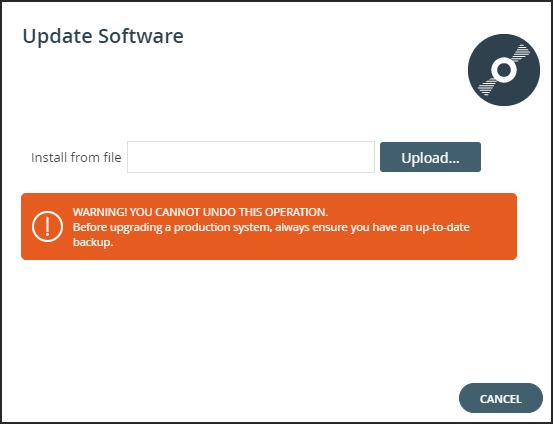
Task: Click the empty file path text box
Action: (x=251, y=157)
